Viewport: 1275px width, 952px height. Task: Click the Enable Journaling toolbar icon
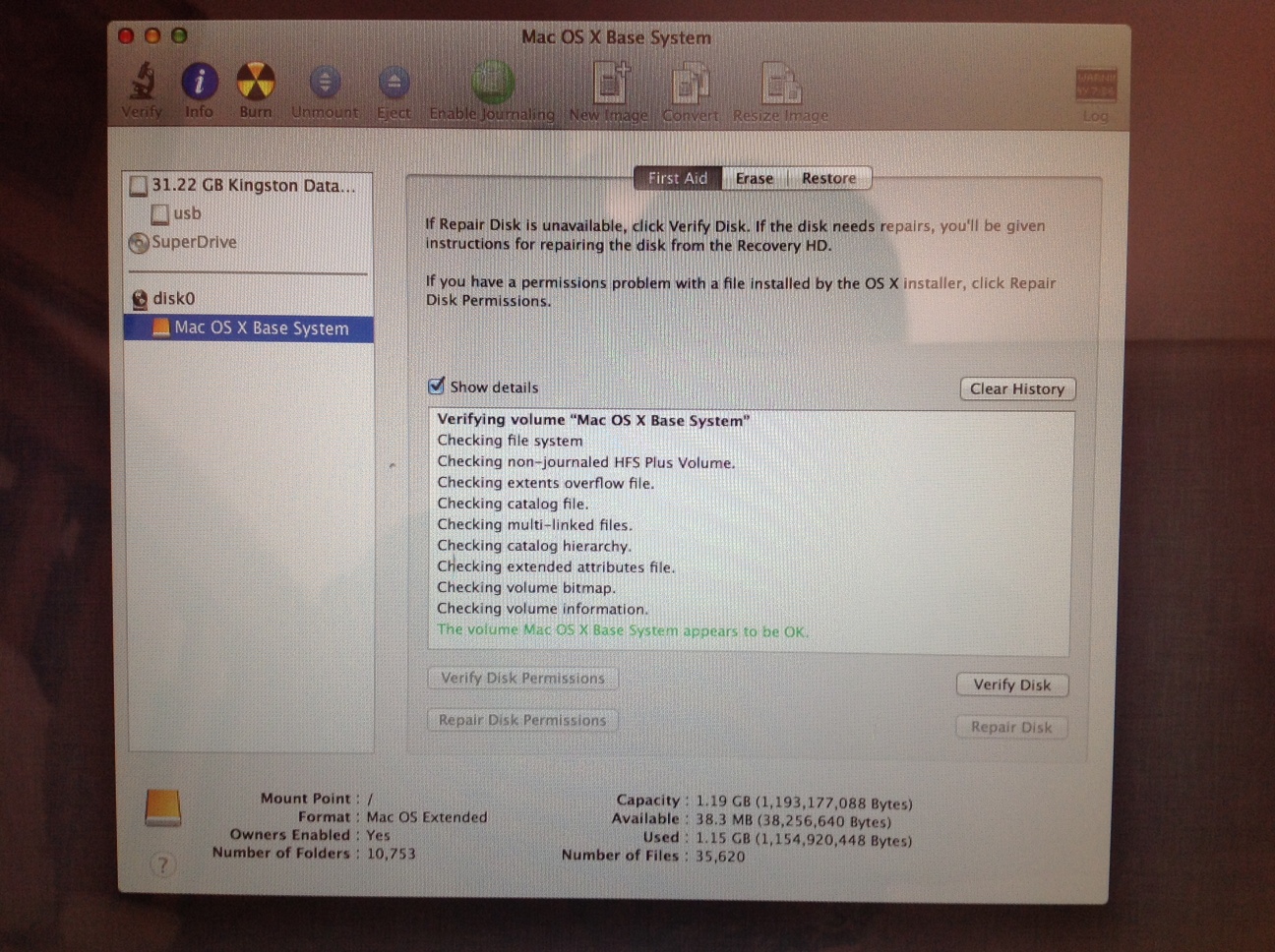492,83
